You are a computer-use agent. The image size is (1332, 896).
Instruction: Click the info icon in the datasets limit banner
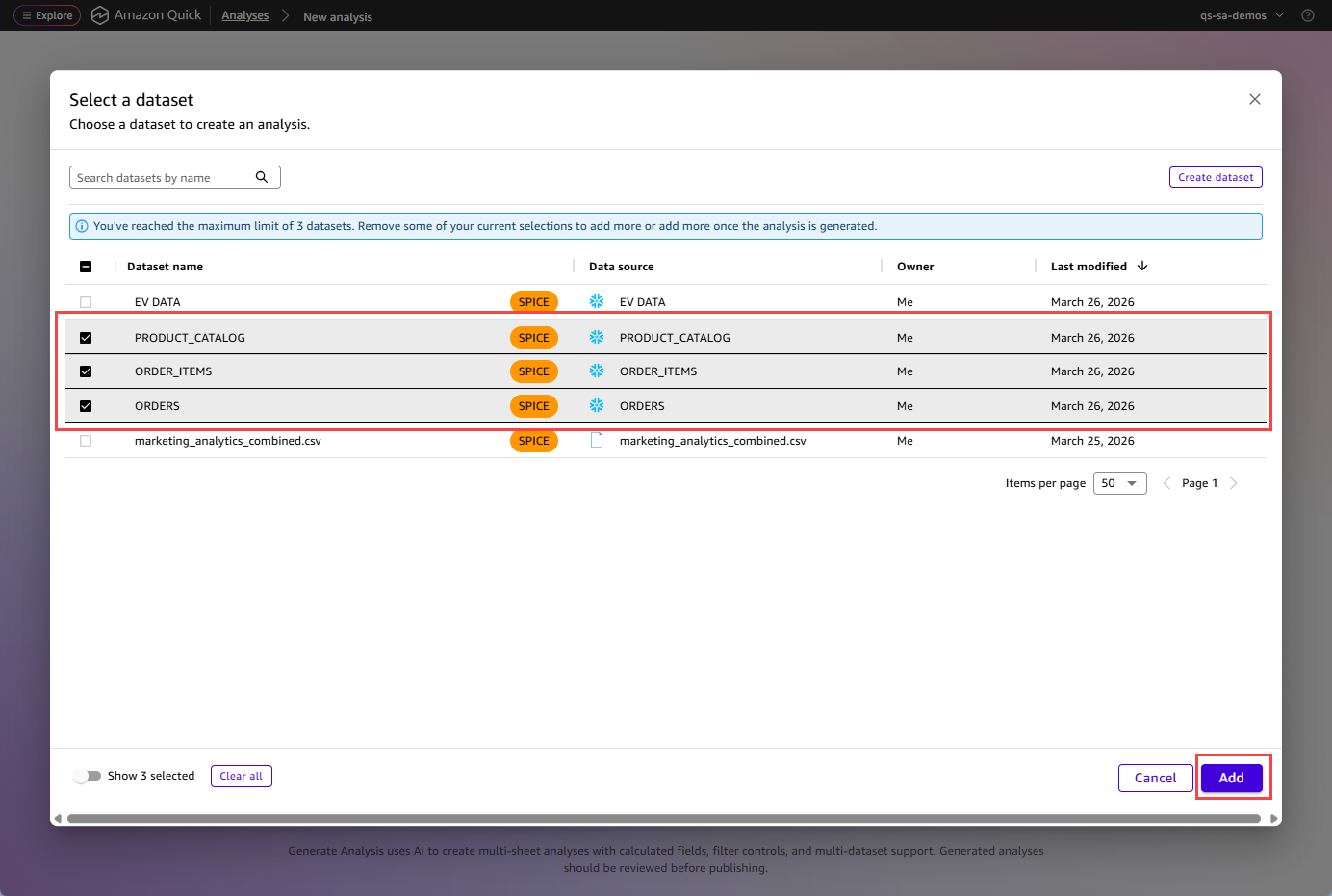pos(82,225)
